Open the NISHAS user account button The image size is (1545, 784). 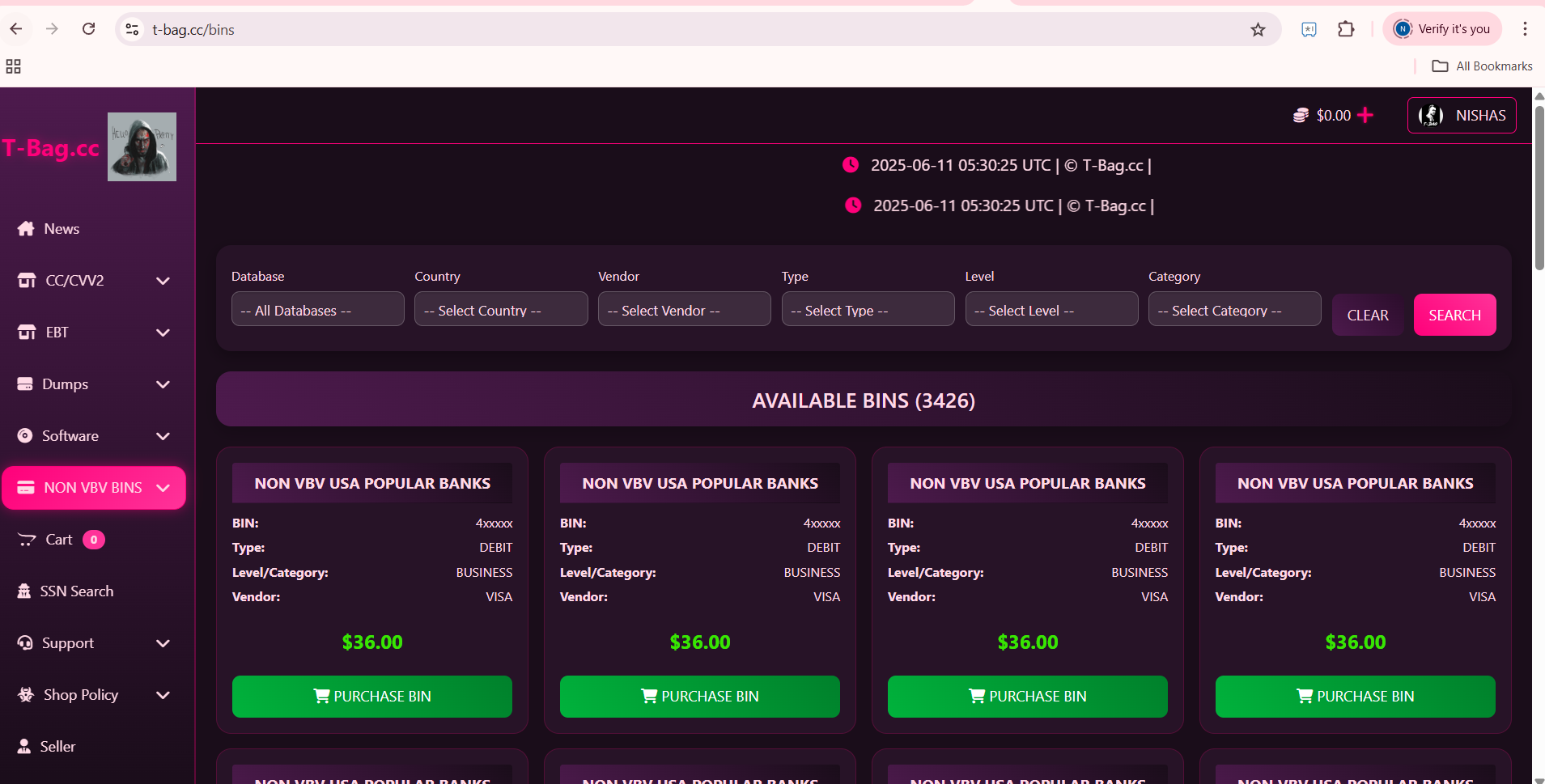[x=1462, y=115]
